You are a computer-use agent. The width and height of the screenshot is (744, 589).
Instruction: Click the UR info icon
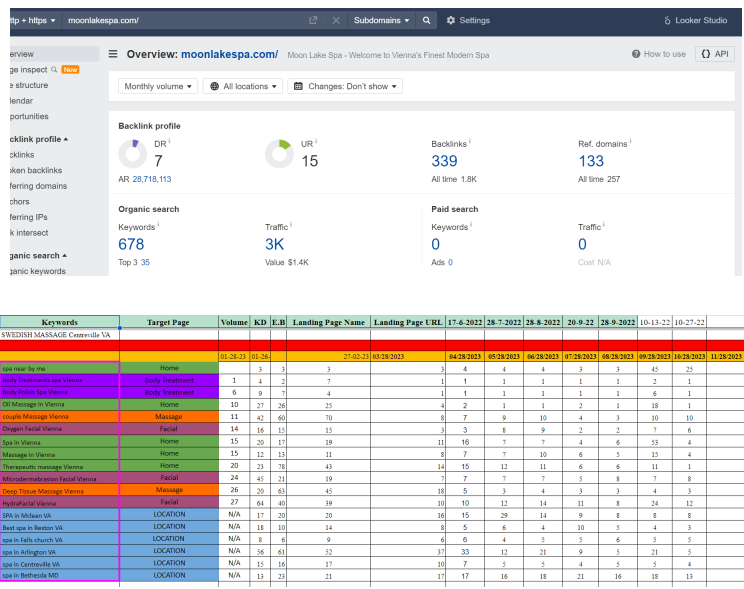[316, 141]
